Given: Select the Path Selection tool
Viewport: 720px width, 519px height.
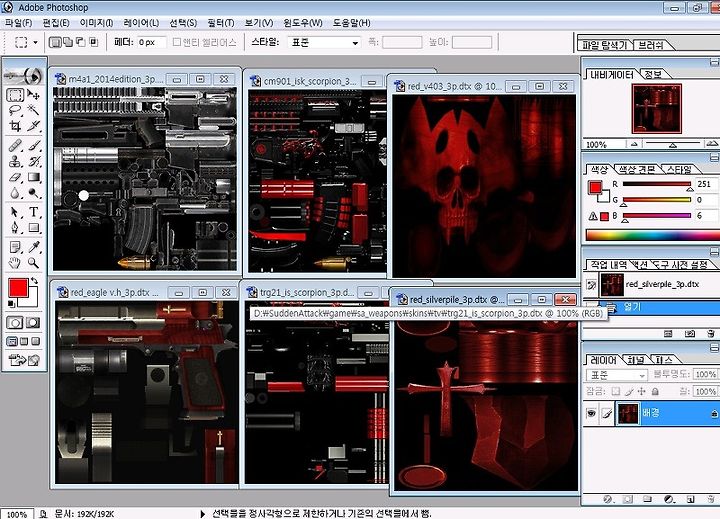Looking at the screenshot, I should click(15, 212).
